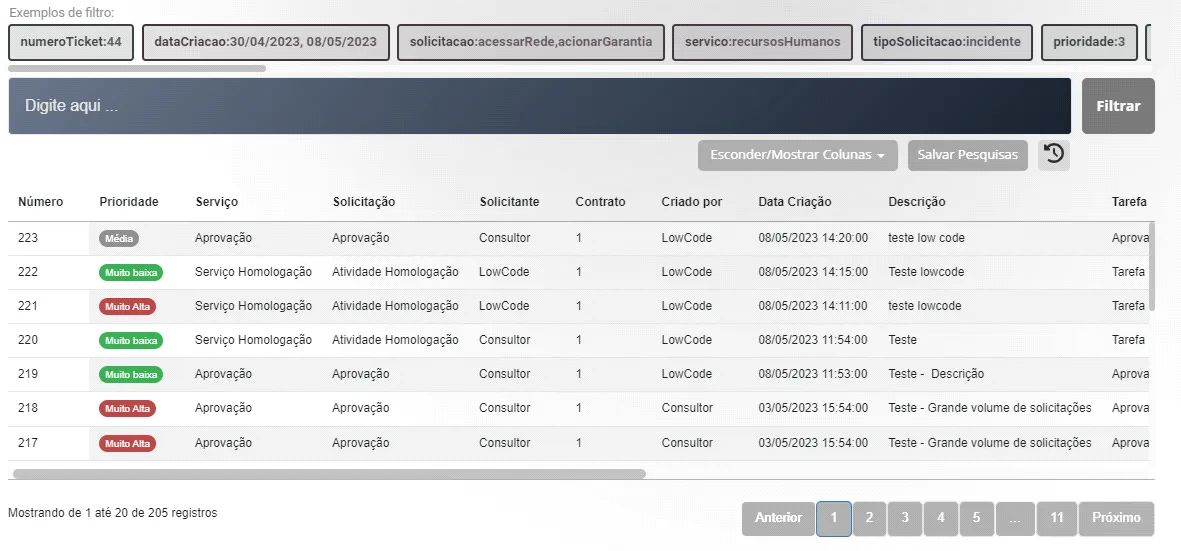Click the Muito Alta badge of ticket 221

(x=127, y=306)
